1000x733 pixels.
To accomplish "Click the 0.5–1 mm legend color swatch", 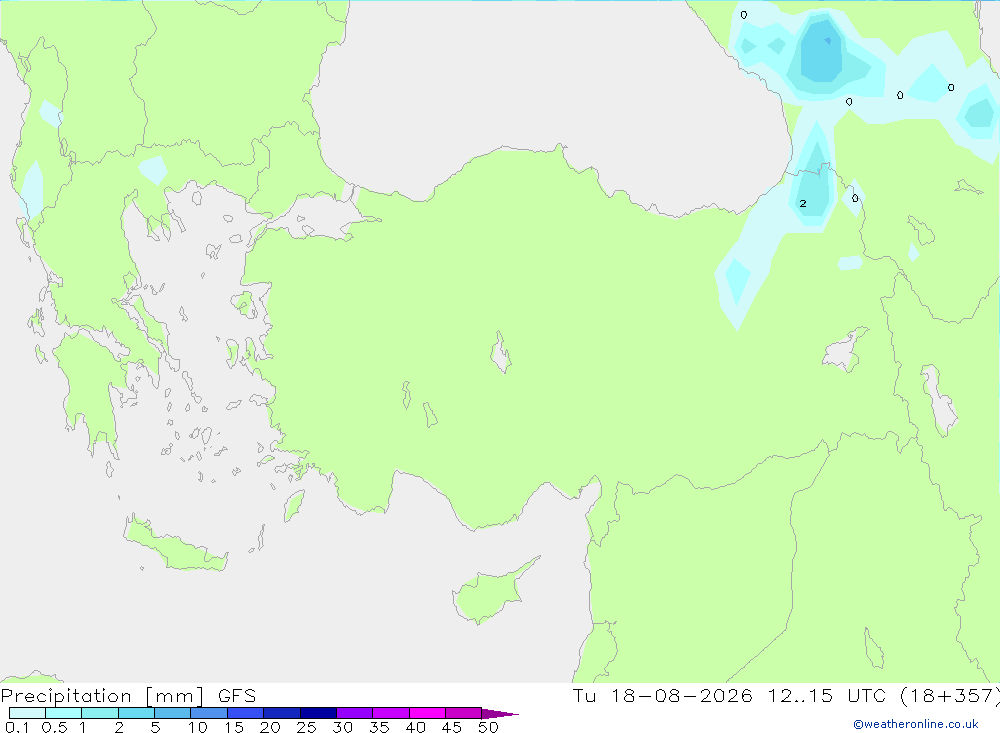I will point(64,713).
